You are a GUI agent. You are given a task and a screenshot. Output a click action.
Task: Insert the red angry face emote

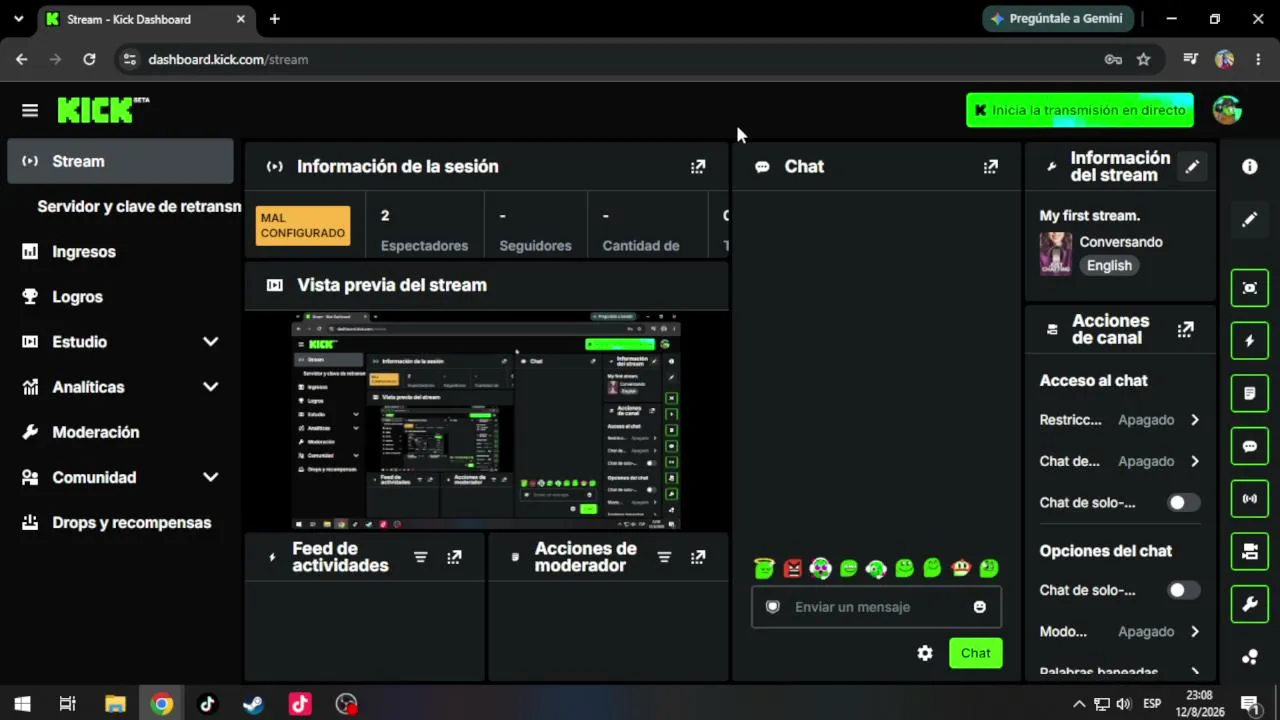793,568
